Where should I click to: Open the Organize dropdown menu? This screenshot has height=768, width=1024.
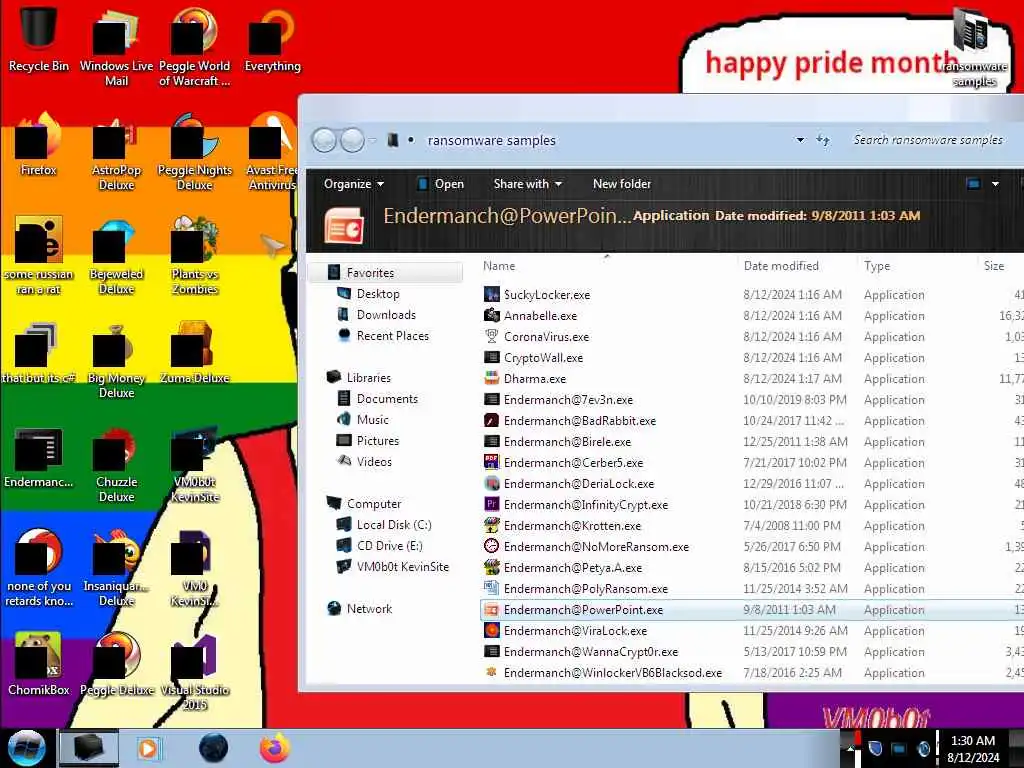coord(353,184)
